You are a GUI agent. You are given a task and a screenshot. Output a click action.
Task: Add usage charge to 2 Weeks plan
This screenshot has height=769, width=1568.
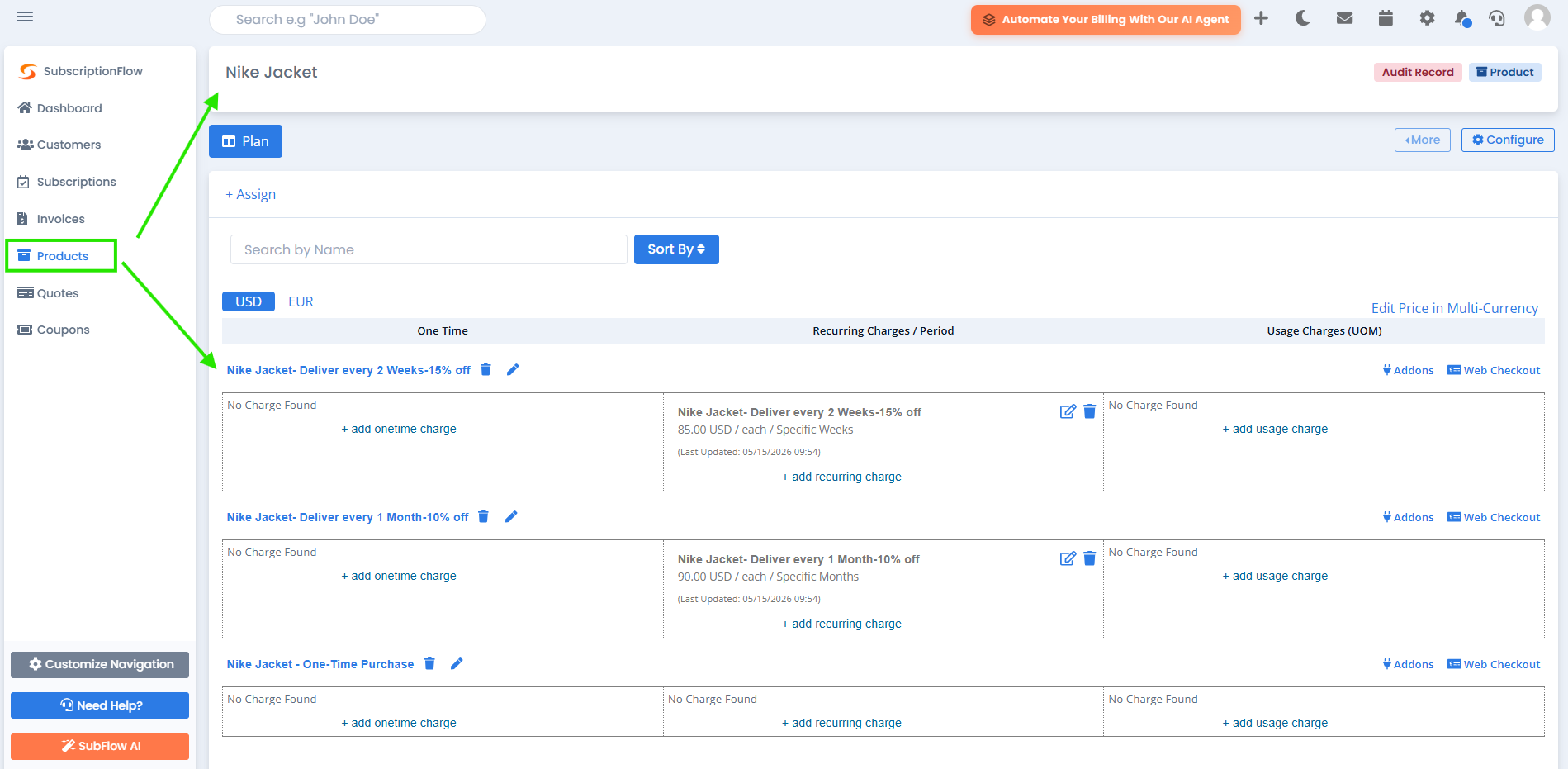1275,429
